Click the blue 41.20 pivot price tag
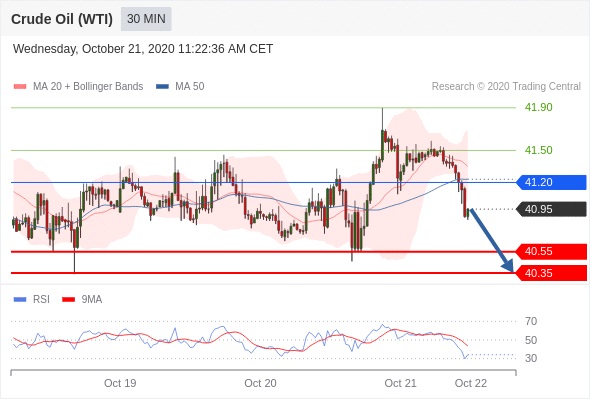The width and height of the screenshot is (590, 400). pos(551,182)
